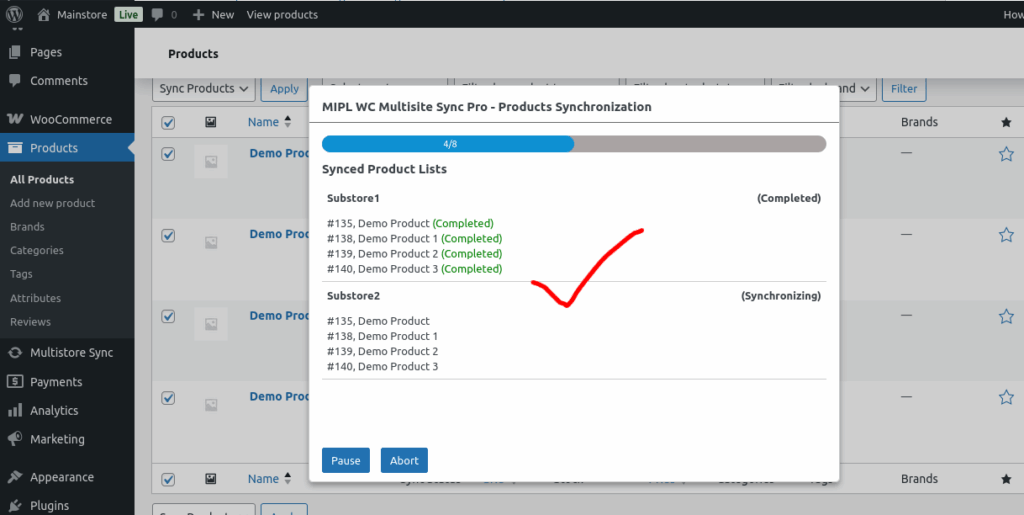Click the featured star icon in footer
This screenshot has height=515, width=1024.
point(1006,479)
